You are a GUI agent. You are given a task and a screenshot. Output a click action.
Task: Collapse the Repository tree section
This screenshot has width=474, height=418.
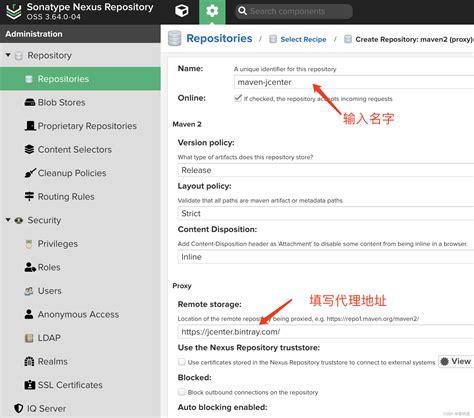coord(8,55)
